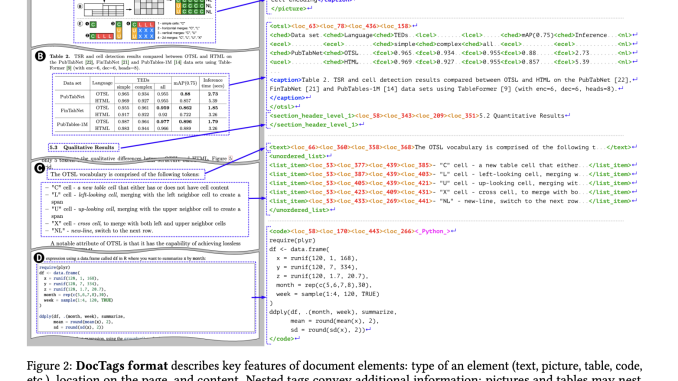678x381 pixels.
Task: Click the '</caption>' closing tag
Action: click(x=288, y=98)
